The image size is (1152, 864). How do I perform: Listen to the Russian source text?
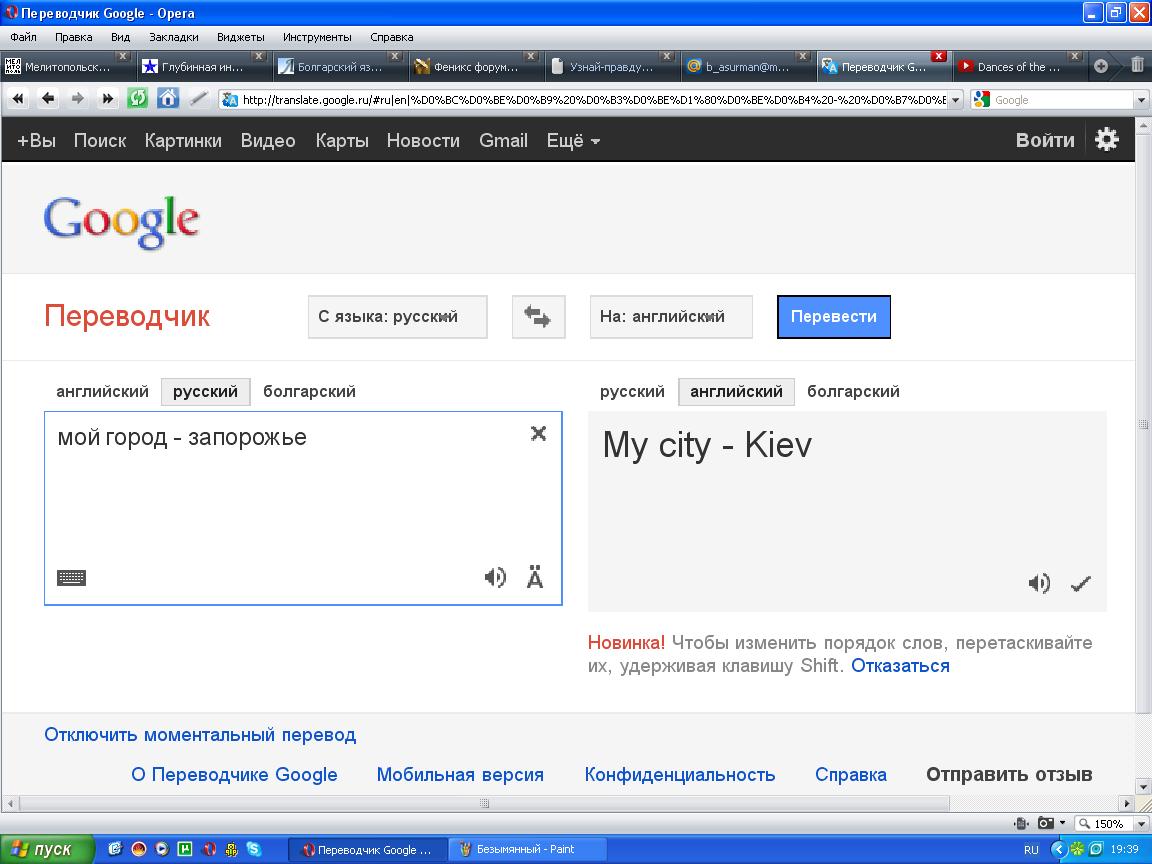(495, 577)
